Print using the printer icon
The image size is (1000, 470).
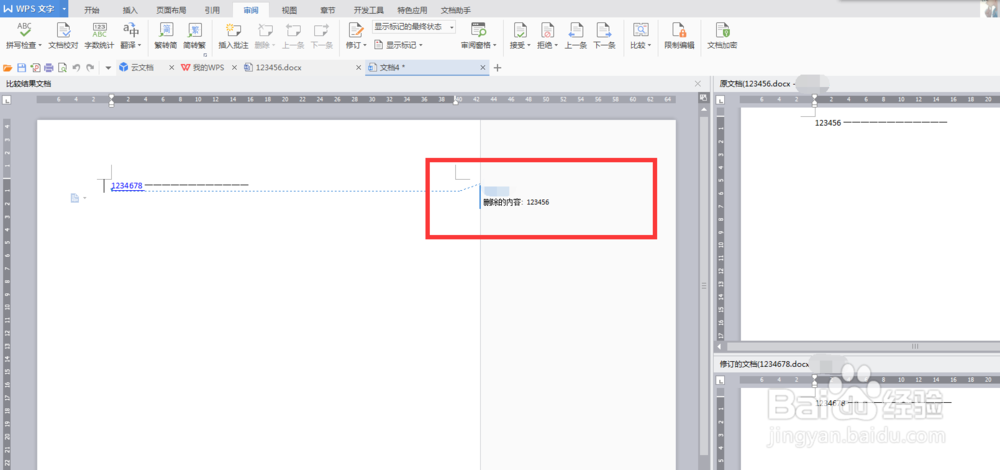tap(48, 68)
